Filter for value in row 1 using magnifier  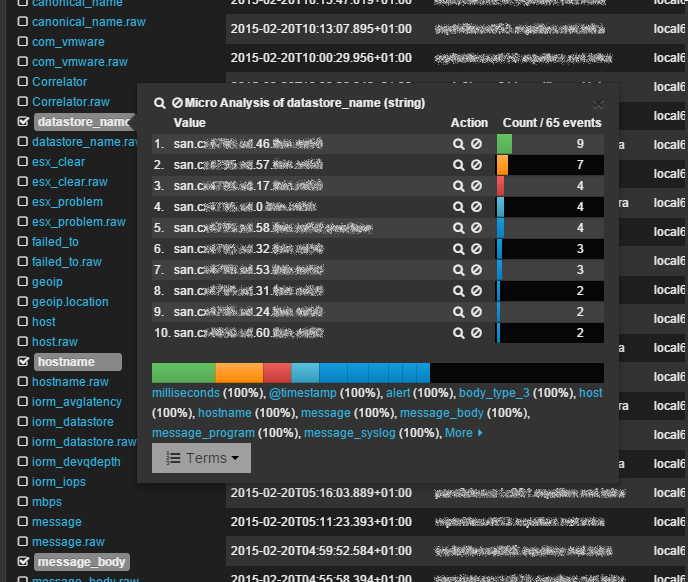point(459,144)
